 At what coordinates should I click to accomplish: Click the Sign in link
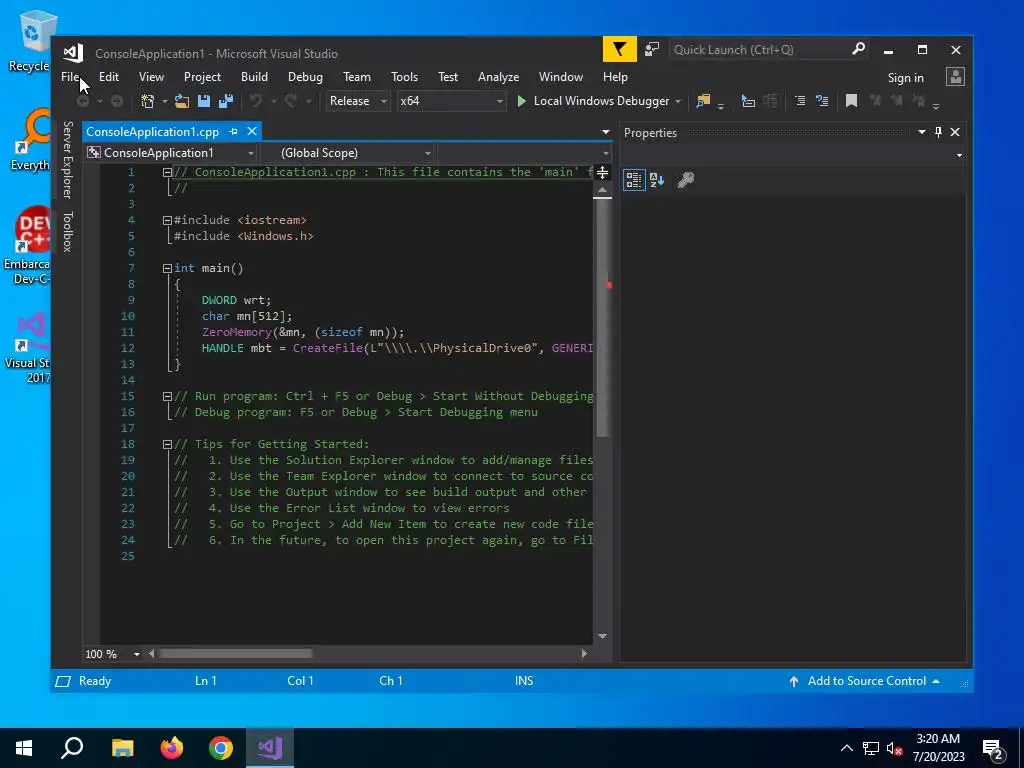tap(905, 78)
